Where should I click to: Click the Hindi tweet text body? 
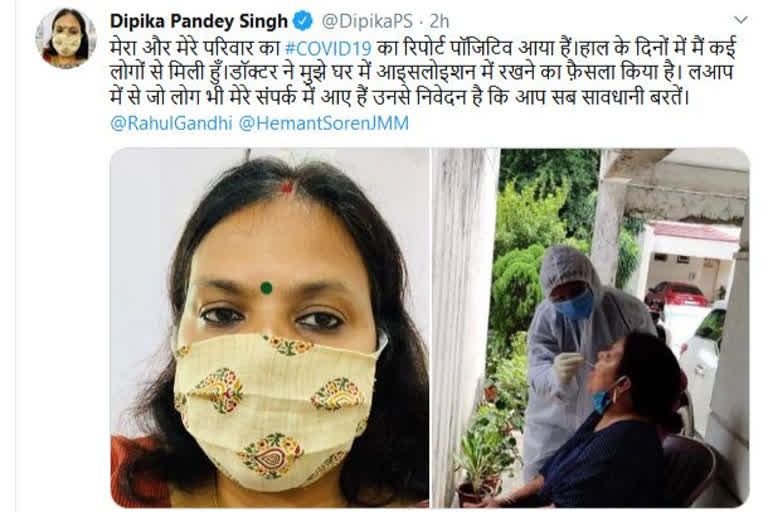click(x=423, y=73)
